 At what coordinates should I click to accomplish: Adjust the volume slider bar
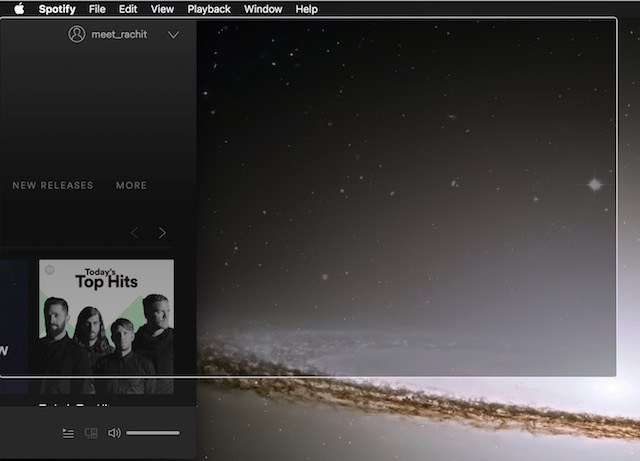click(x=153, y=433)
